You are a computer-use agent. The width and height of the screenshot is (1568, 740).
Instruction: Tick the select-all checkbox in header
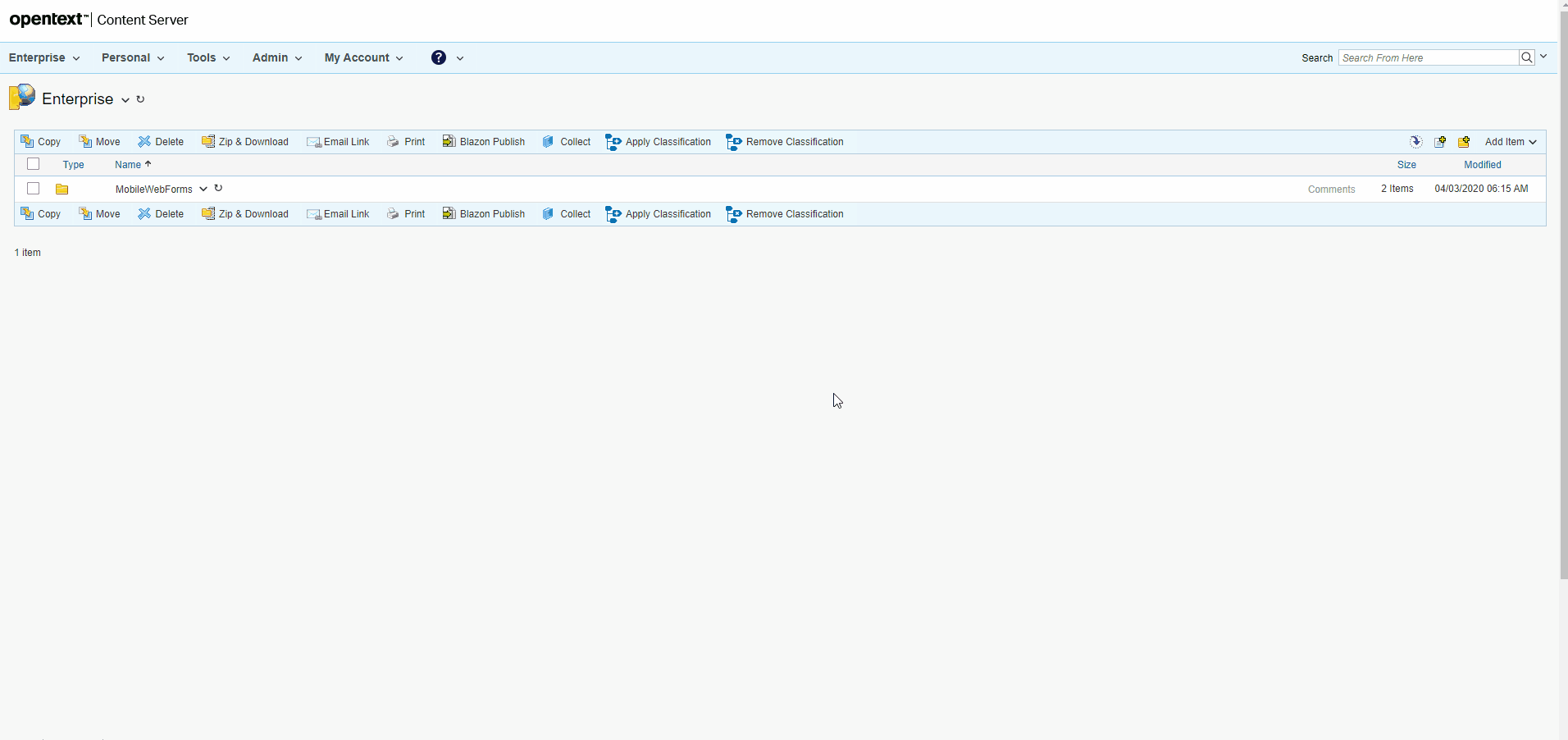[34, 164]
